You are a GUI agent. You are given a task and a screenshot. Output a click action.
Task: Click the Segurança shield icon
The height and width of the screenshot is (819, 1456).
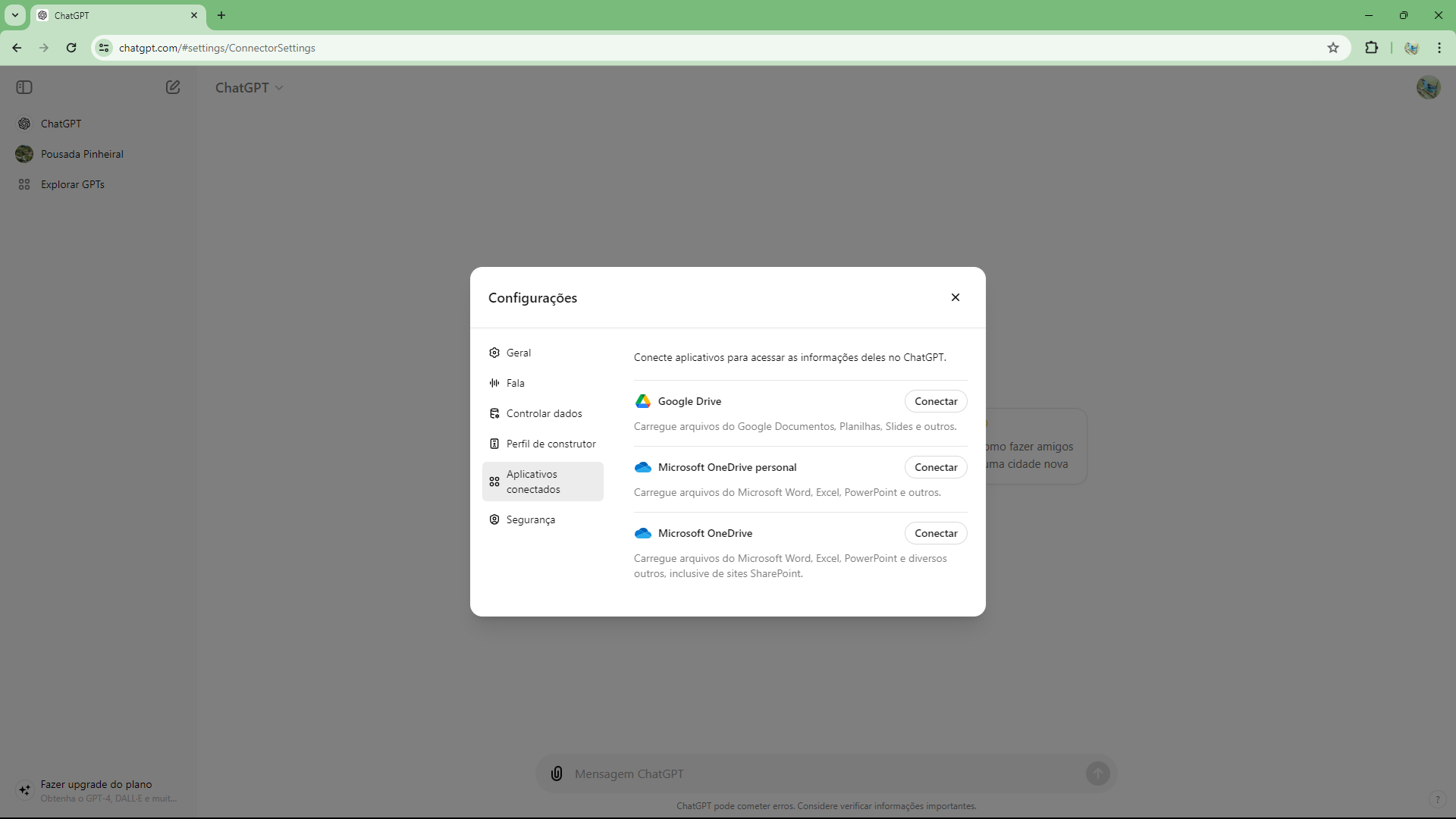(x=494, y=519)
